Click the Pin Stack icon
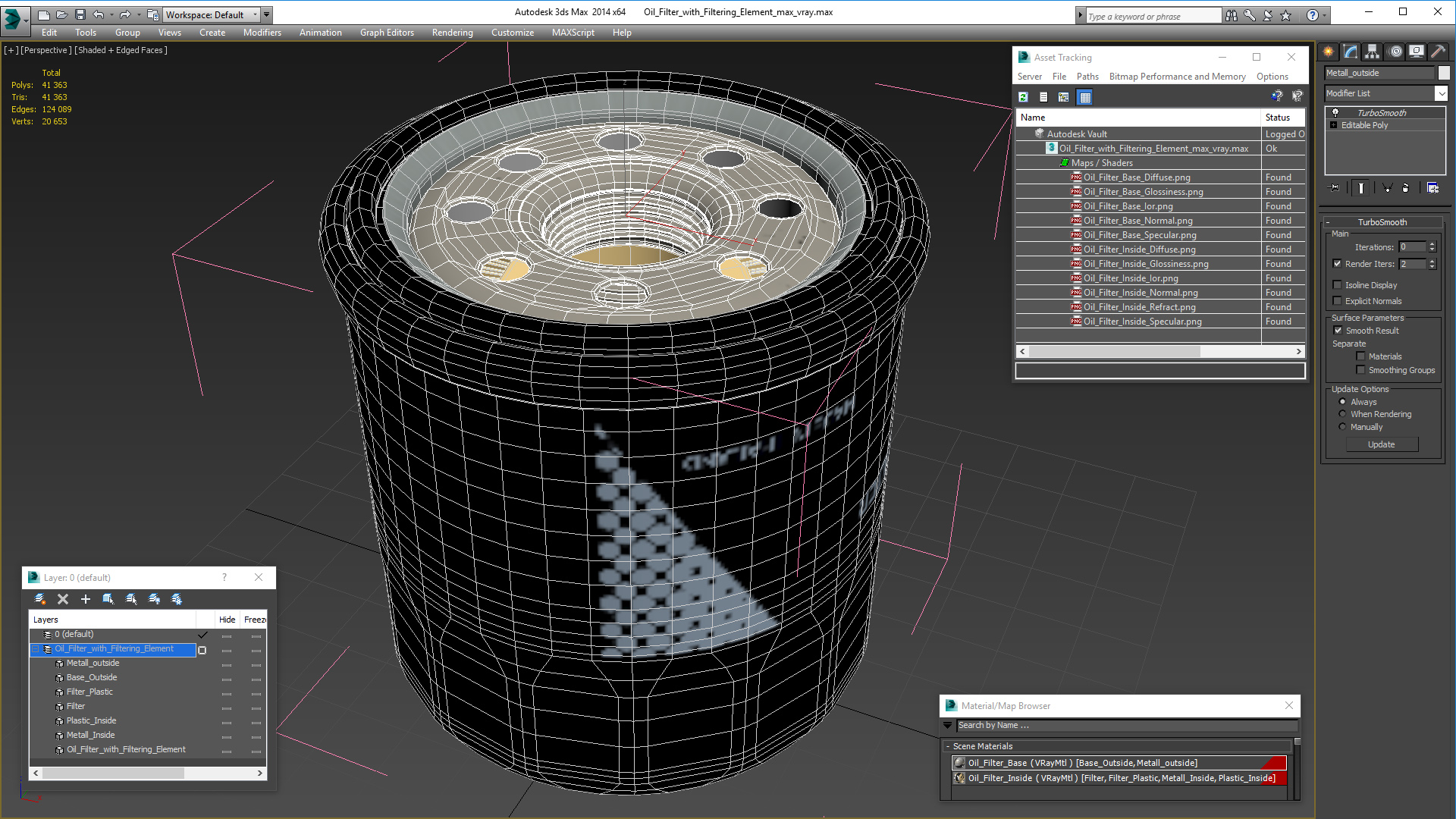 [1335, 187]
